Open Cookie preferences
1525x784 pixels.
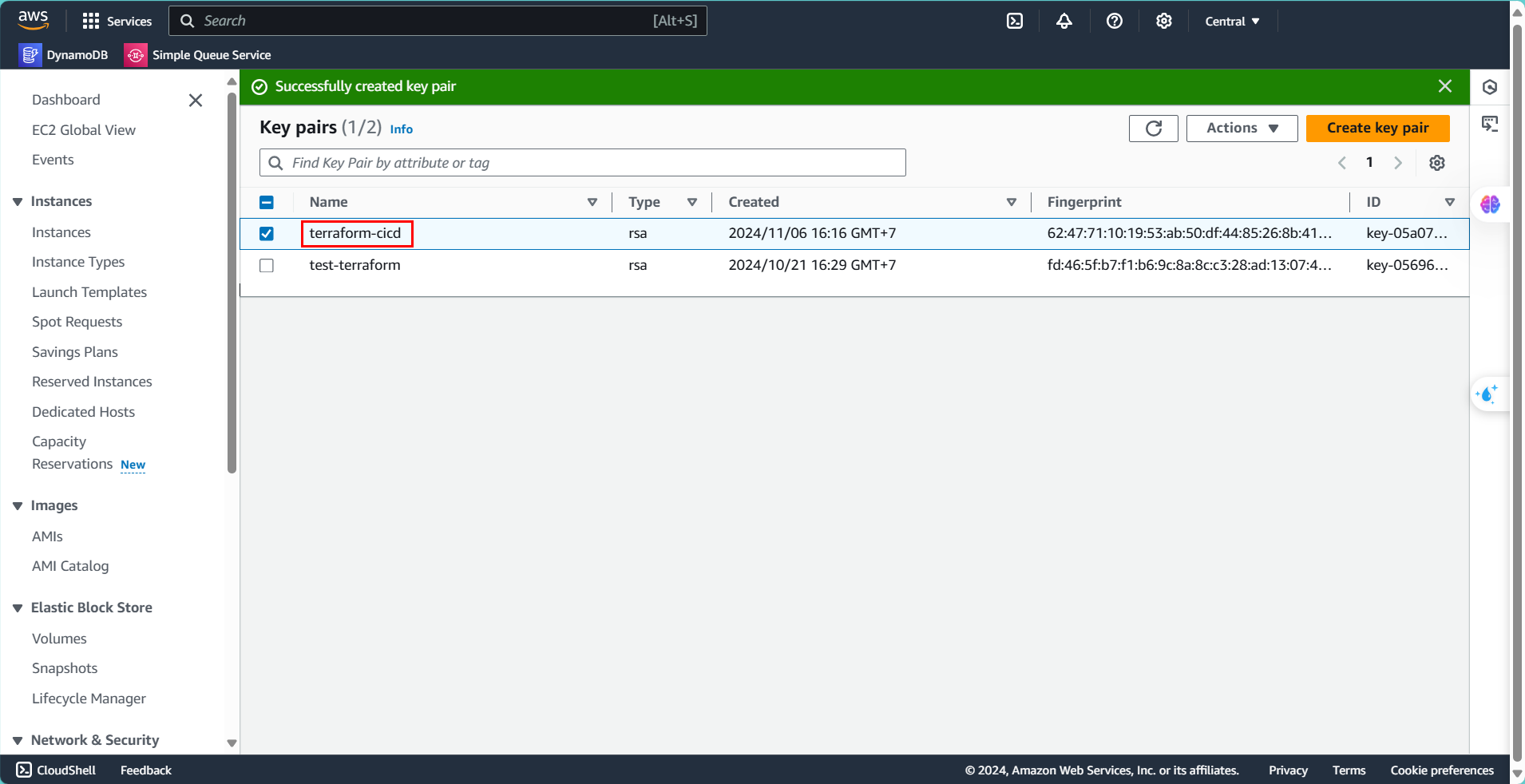pyautogui.click(x=1442, y=770)
